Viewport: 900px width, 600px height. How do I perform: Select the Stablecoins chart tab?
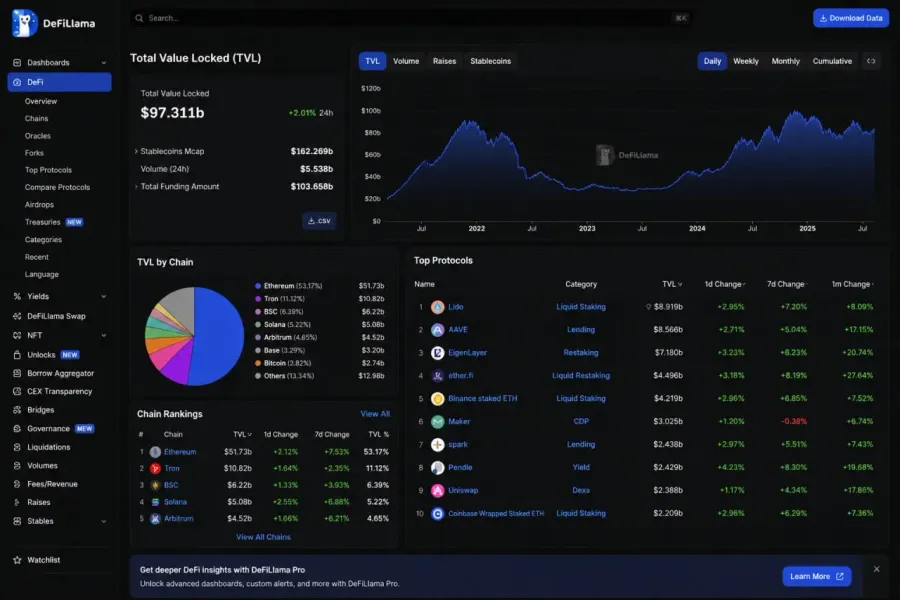490,61
